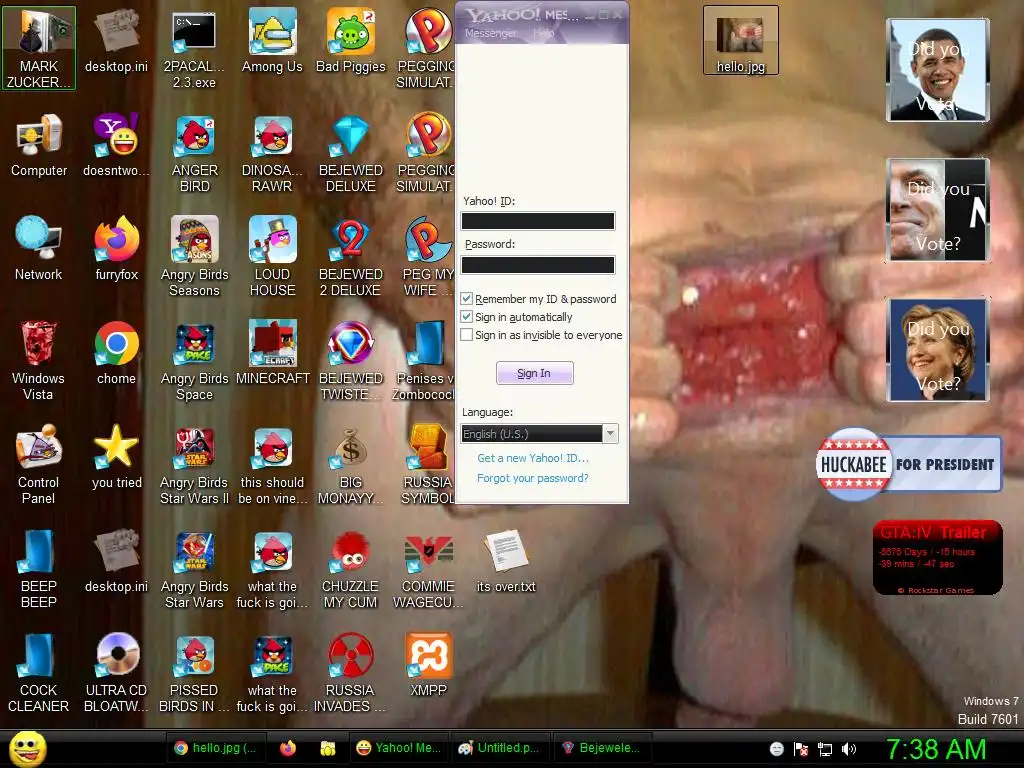Select the RUSSIA INVADES radiation icon

pyautogui.click(x=351, y=673)
